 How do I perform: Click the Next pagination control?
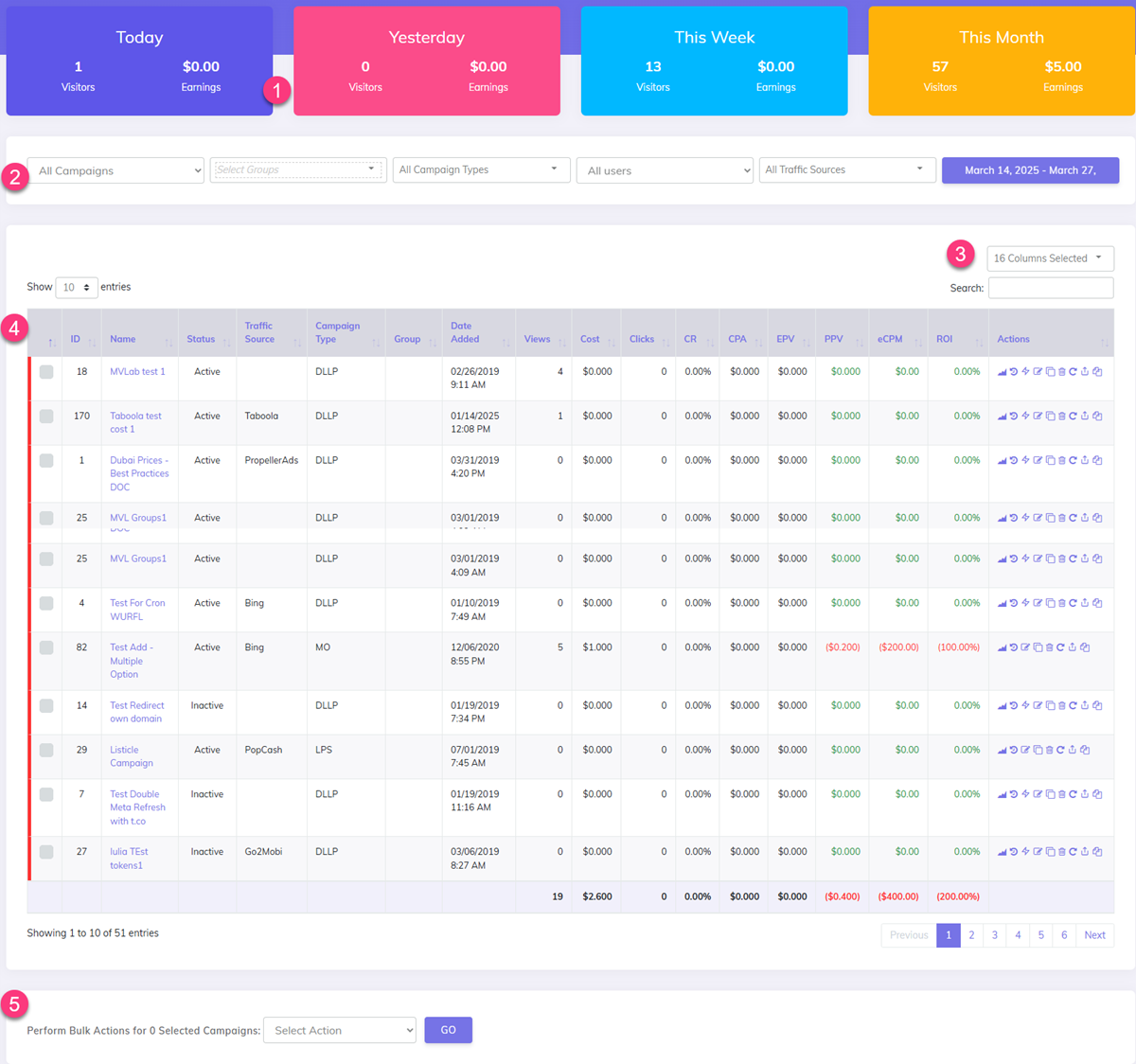(x=1094, y=935)
